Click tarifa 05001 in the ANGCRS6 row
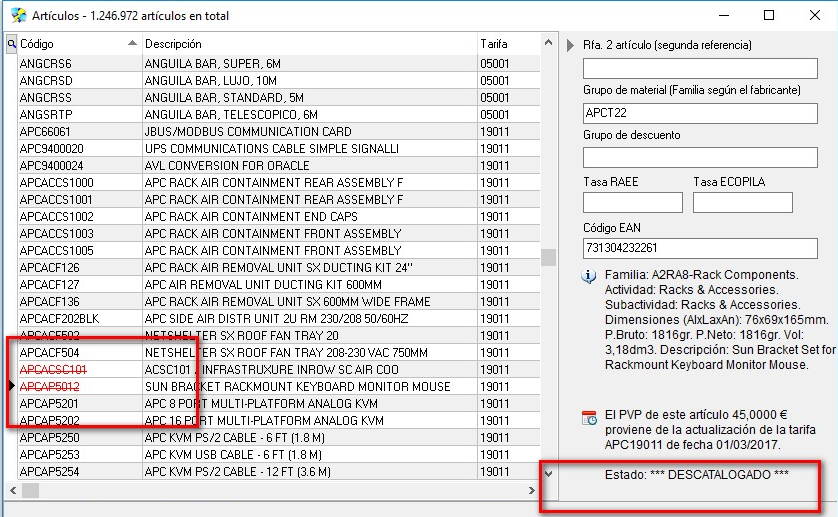This screenshot has width=838, height=517. pos(495,64)
